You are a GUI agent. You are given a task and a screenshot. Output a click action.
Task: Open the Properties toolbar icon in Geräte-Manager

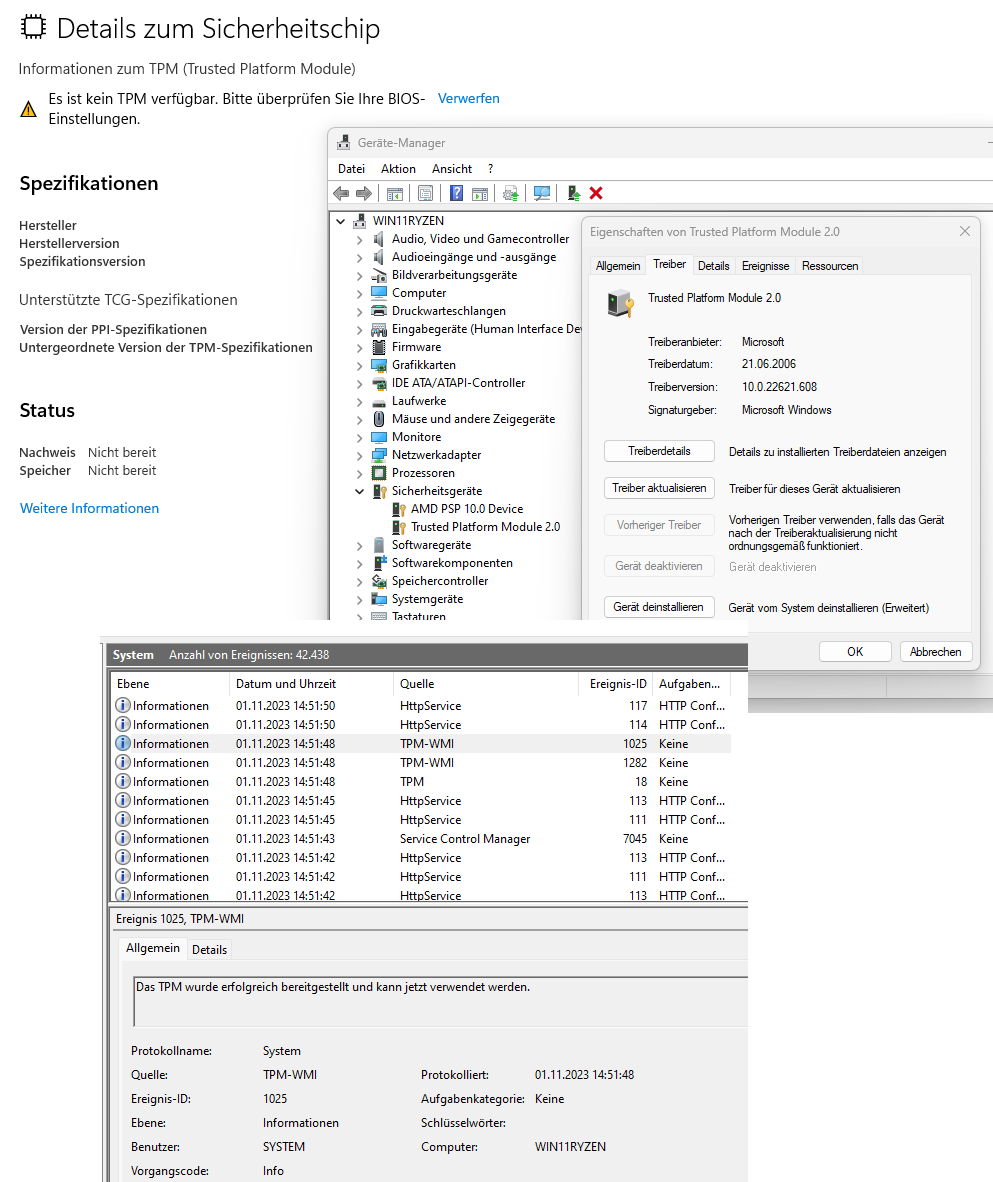coord(425,194)
